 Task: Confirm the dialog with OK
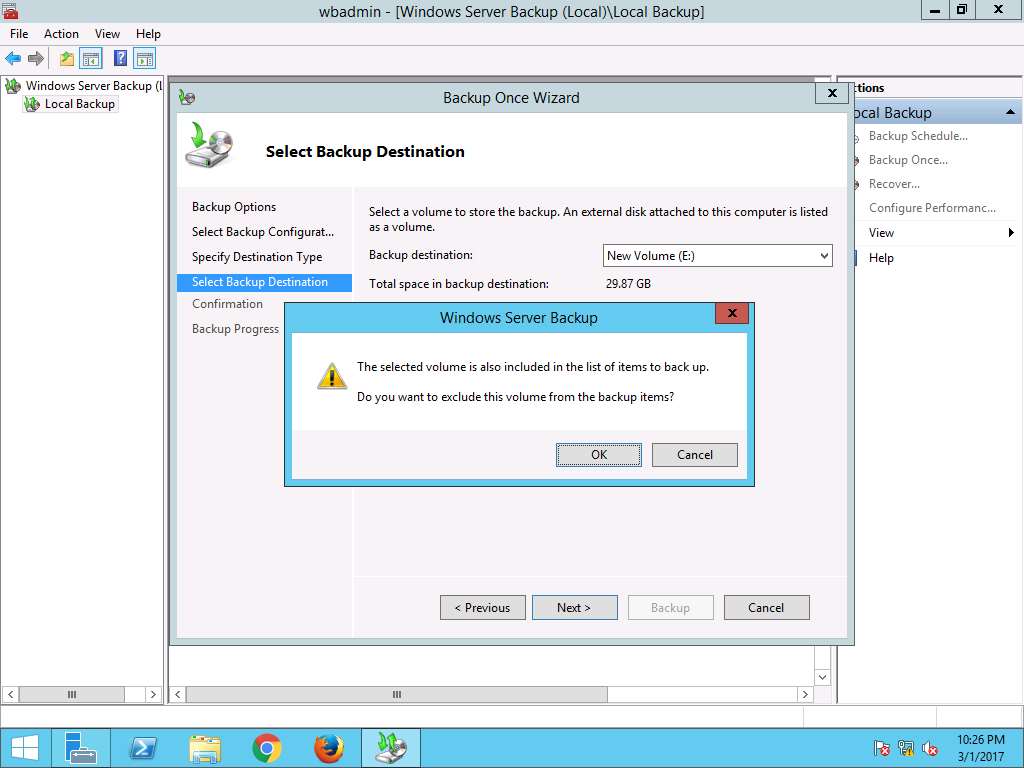pyautogui.click(x=599, y=455)
